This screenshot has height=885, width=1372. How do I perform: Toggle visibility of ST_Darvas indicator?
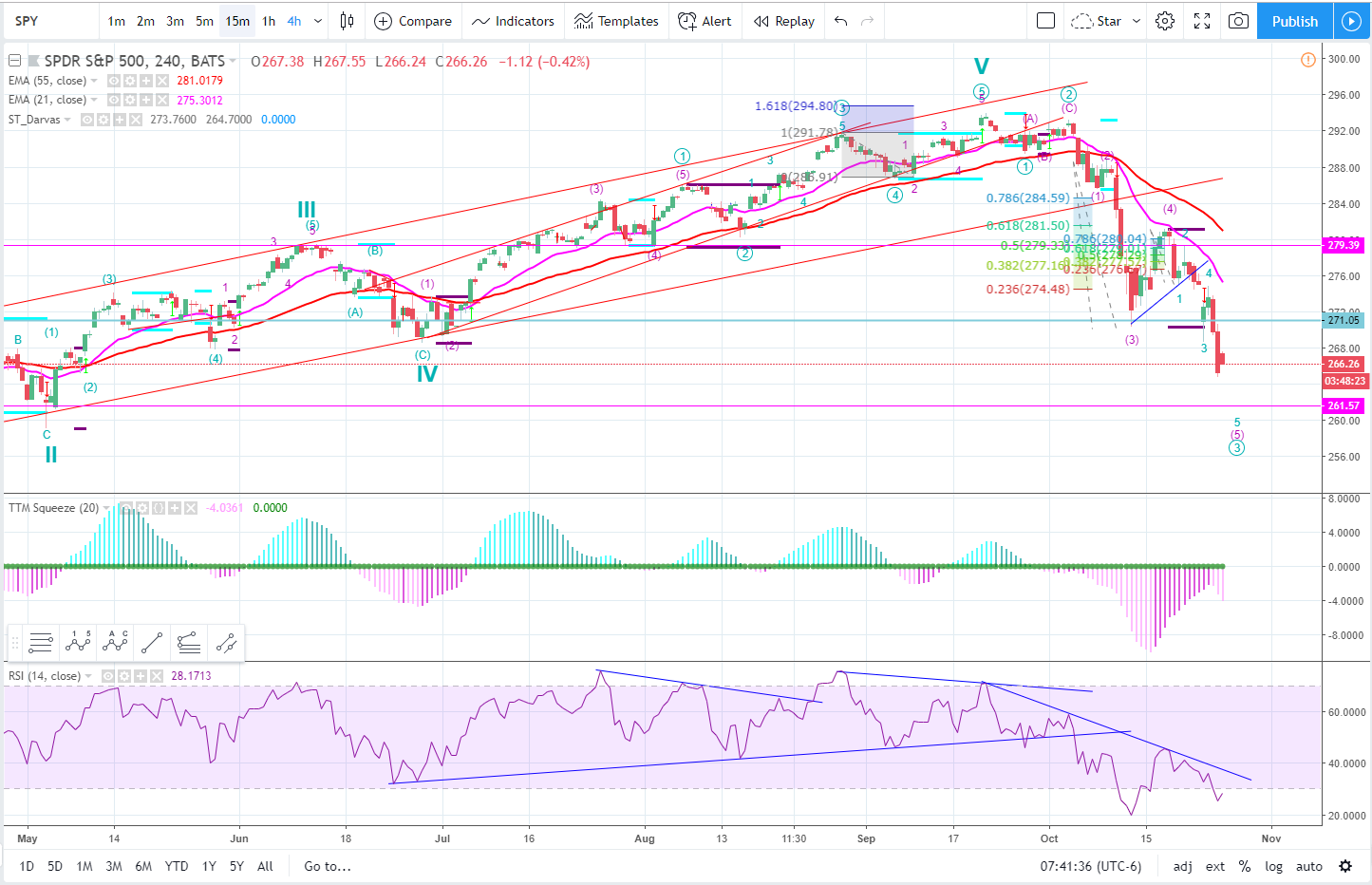click(x=87, y=120)
